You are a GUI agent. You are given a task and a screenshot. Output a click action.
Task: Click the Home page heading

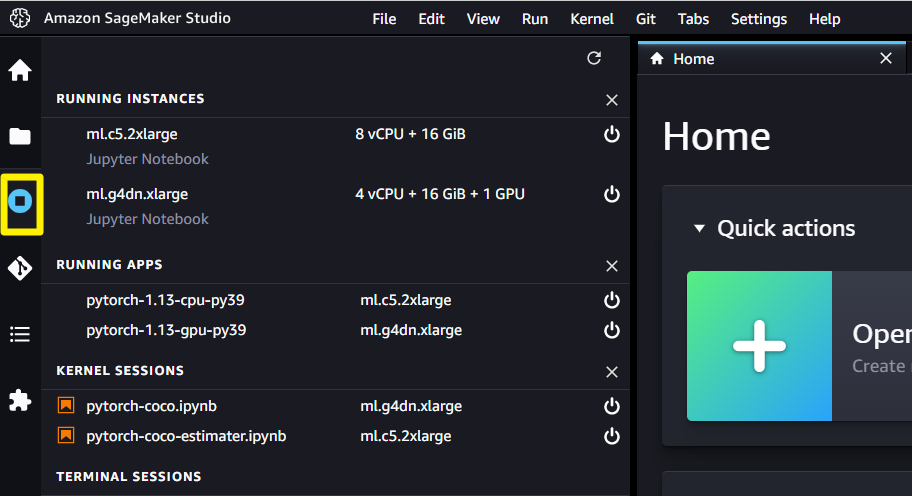tap(717, 137)
